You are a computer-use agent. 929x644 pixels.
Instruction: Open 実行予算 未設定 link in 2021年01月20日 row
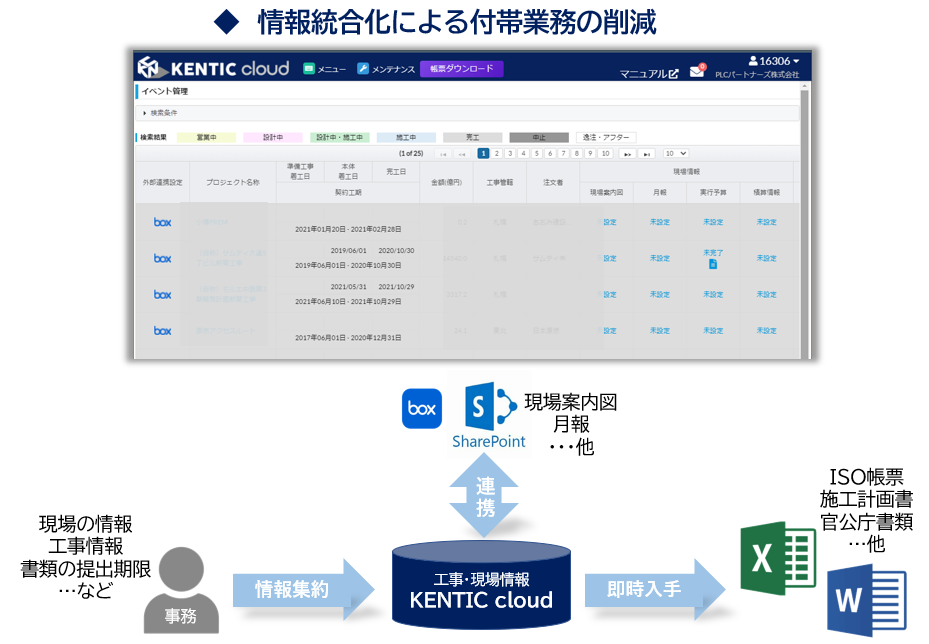pos(713,222)
